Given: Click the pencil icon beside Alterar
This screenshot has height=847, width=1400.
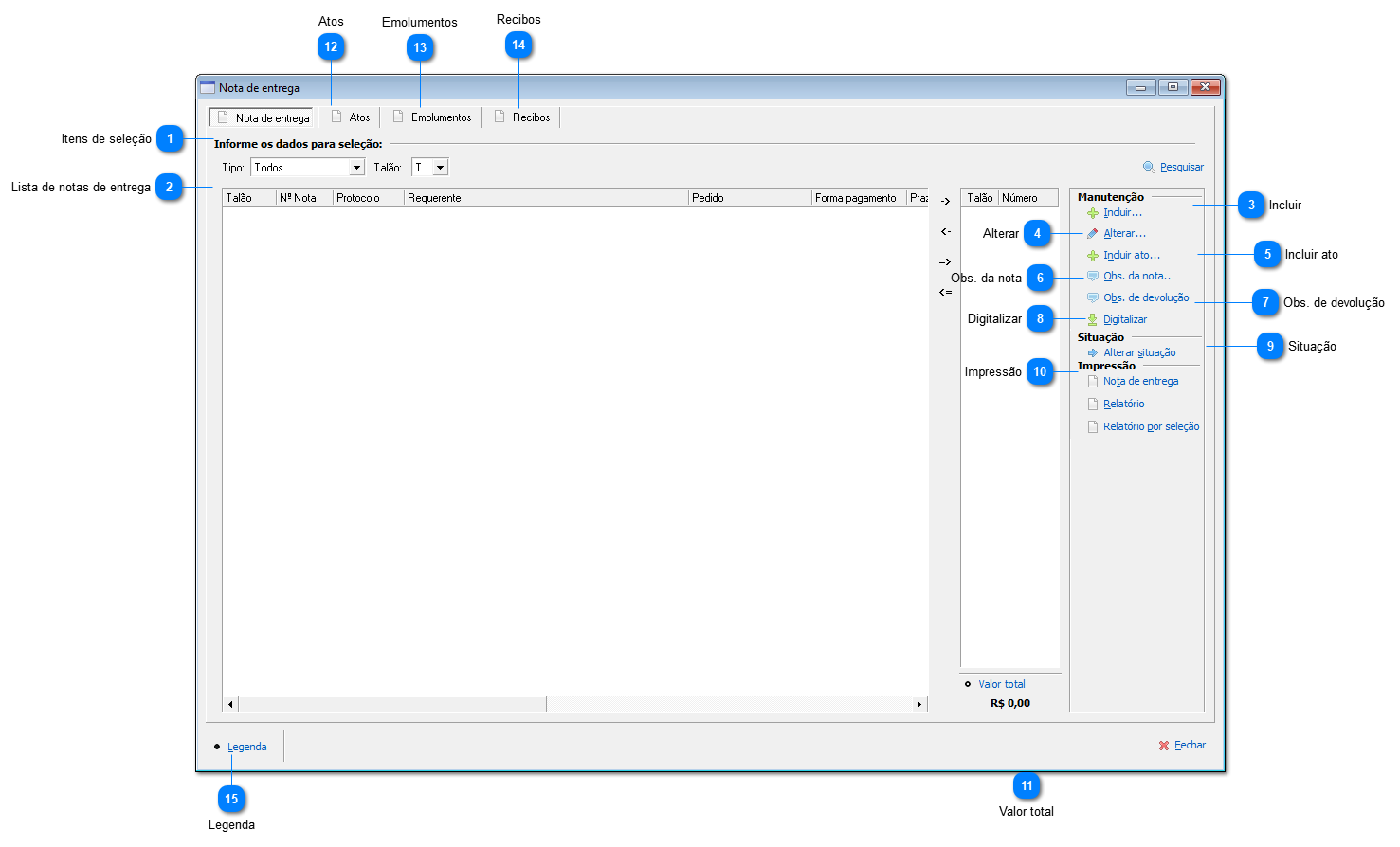Looking at the screenshot, I should tap(1093, 234).
